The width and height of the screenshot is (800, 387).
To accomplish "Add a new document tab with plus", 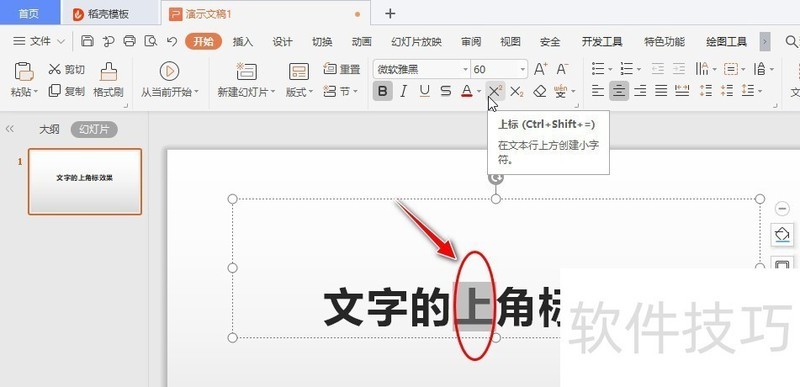I will [390, 14].
